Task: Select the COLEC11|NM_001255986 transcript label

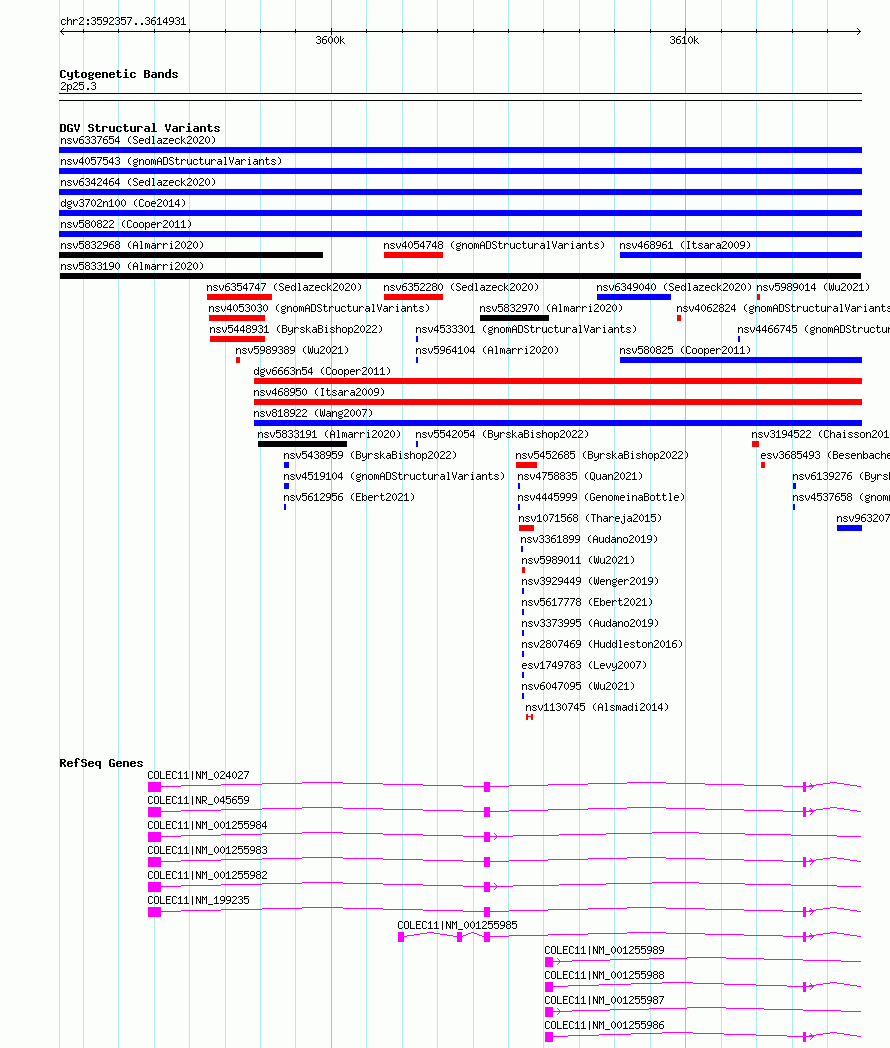Action: [x=604, y=1025]
